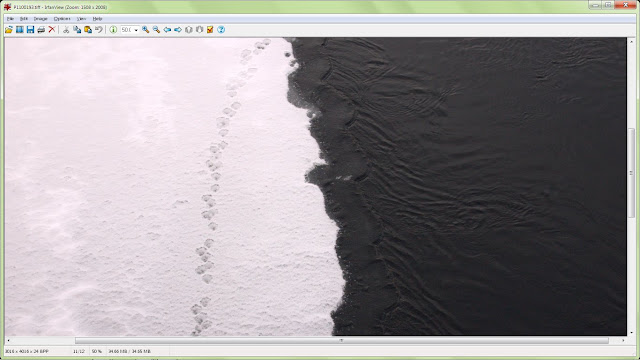Click the Paste icon in toolbar
Viewport: 640px width, 360px height.
(88, 30)
